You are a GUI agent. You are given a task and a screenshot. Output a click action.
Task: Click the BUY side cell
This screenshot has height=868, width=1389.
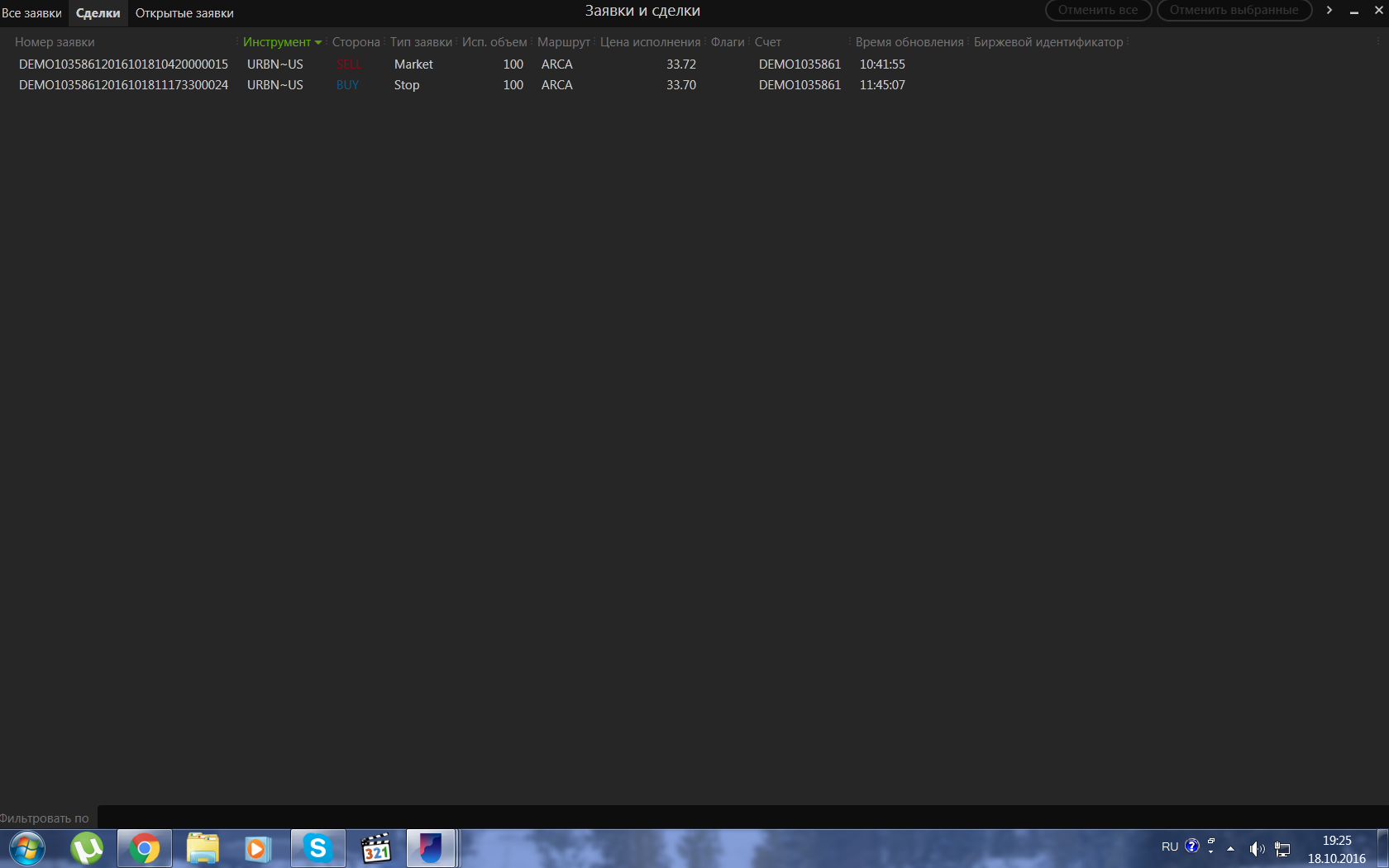click(347, 85)
